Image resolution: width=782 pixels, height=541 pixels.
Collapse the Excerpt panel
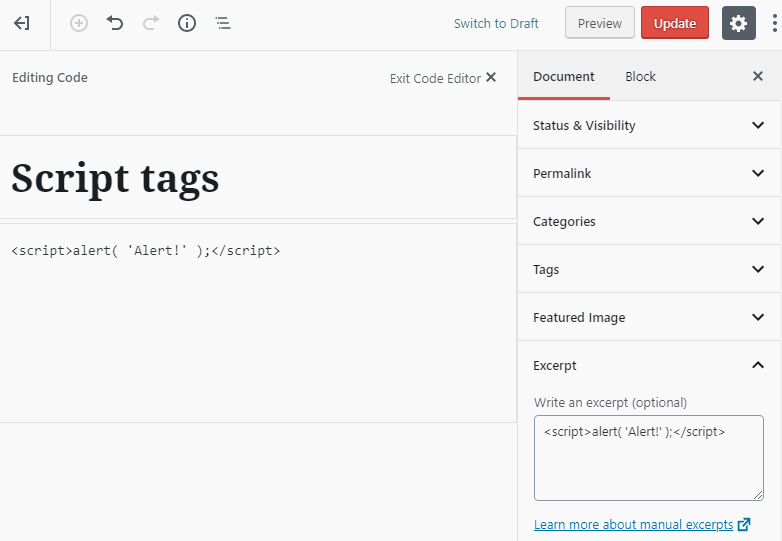(649, 365)
